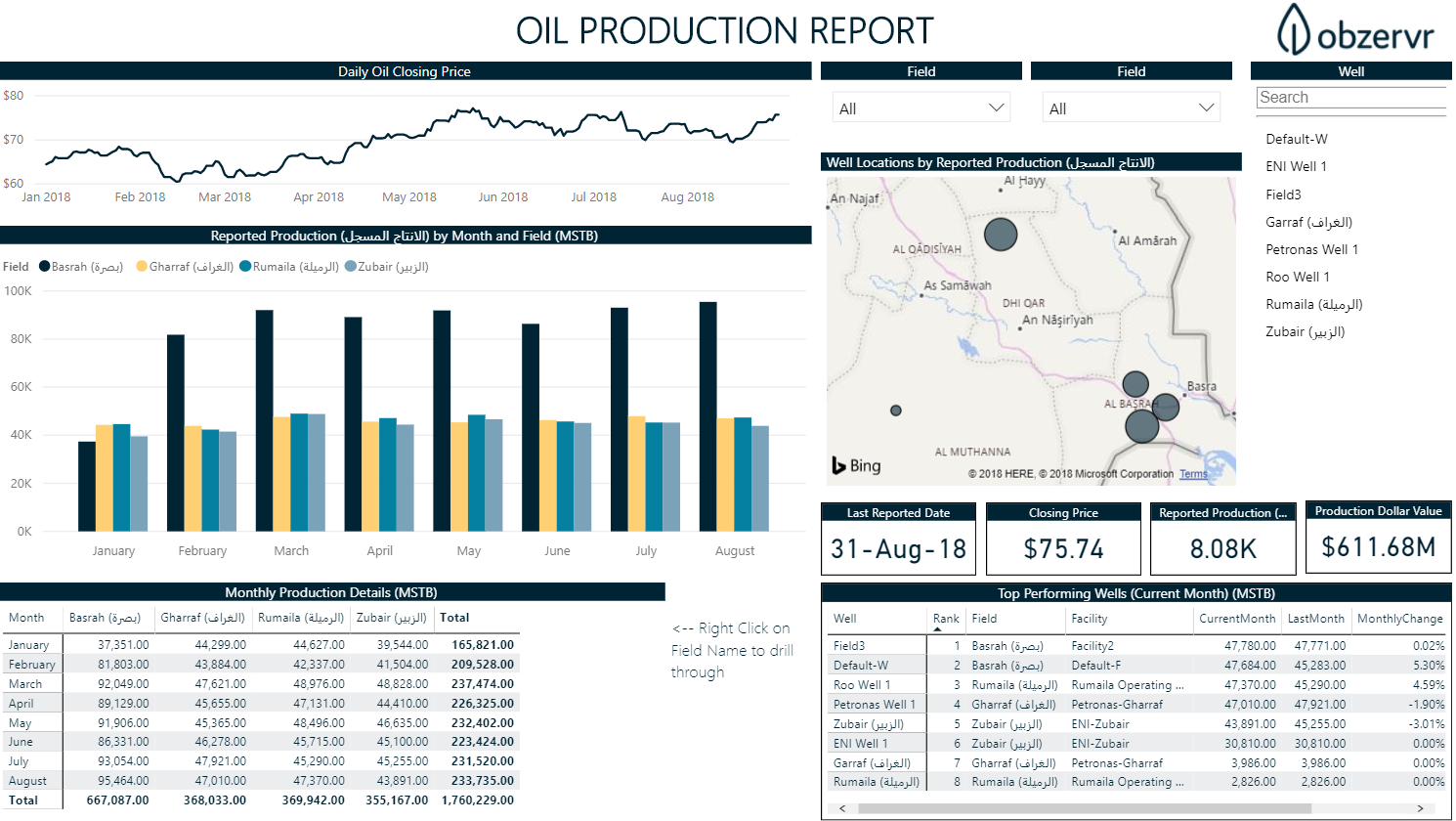Click the August Basrah production bar

[708, 417]
